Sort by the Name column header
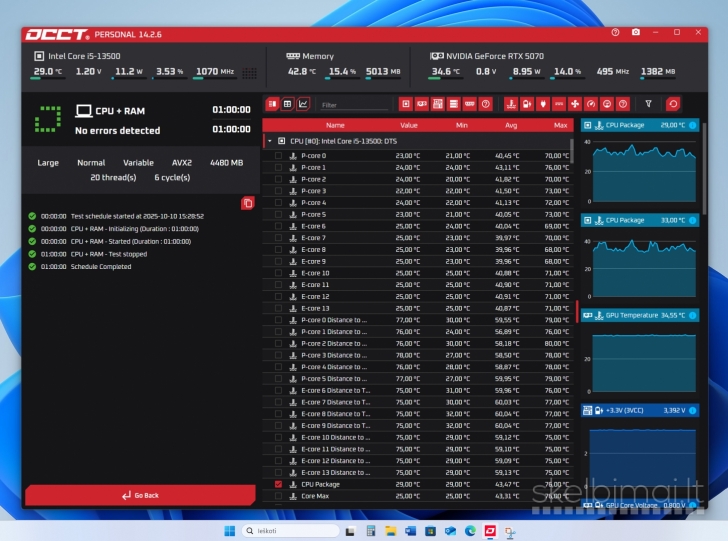 click(x=335, y=125)
